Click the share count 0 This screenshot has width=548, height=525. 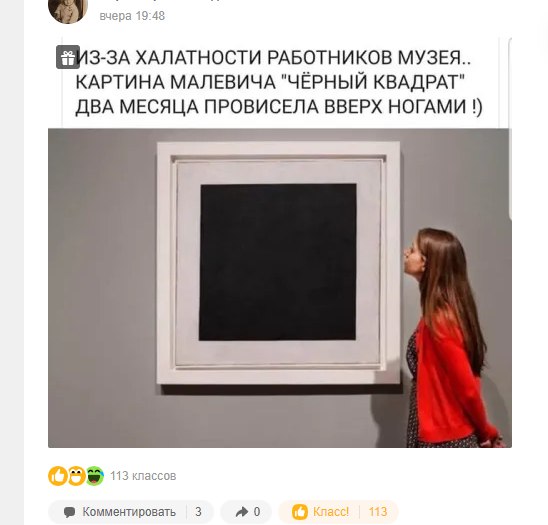pyautogui.click(x=257, y=512)
